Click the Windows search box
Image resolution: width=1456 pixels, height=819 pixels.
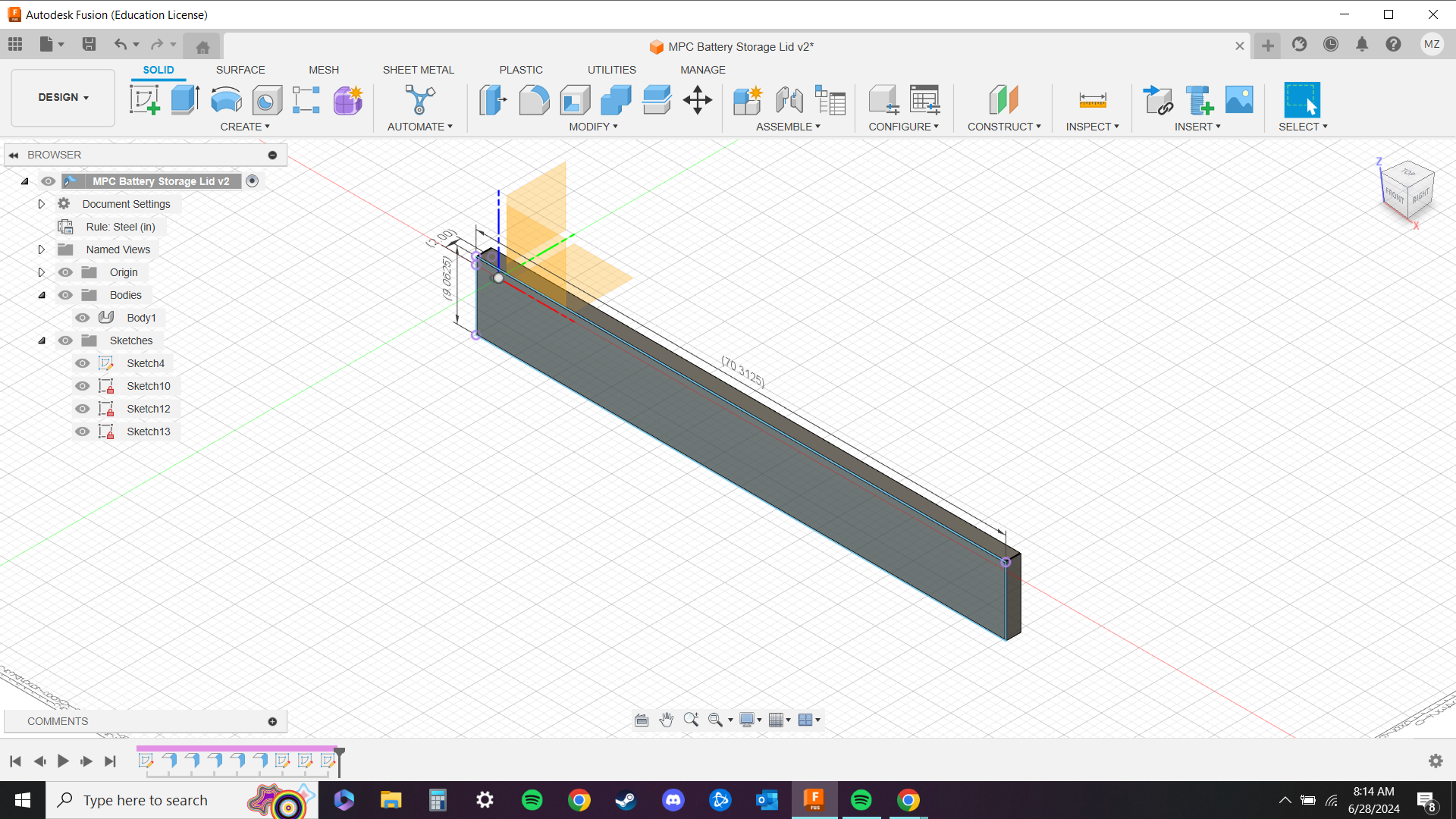(182, 800)
